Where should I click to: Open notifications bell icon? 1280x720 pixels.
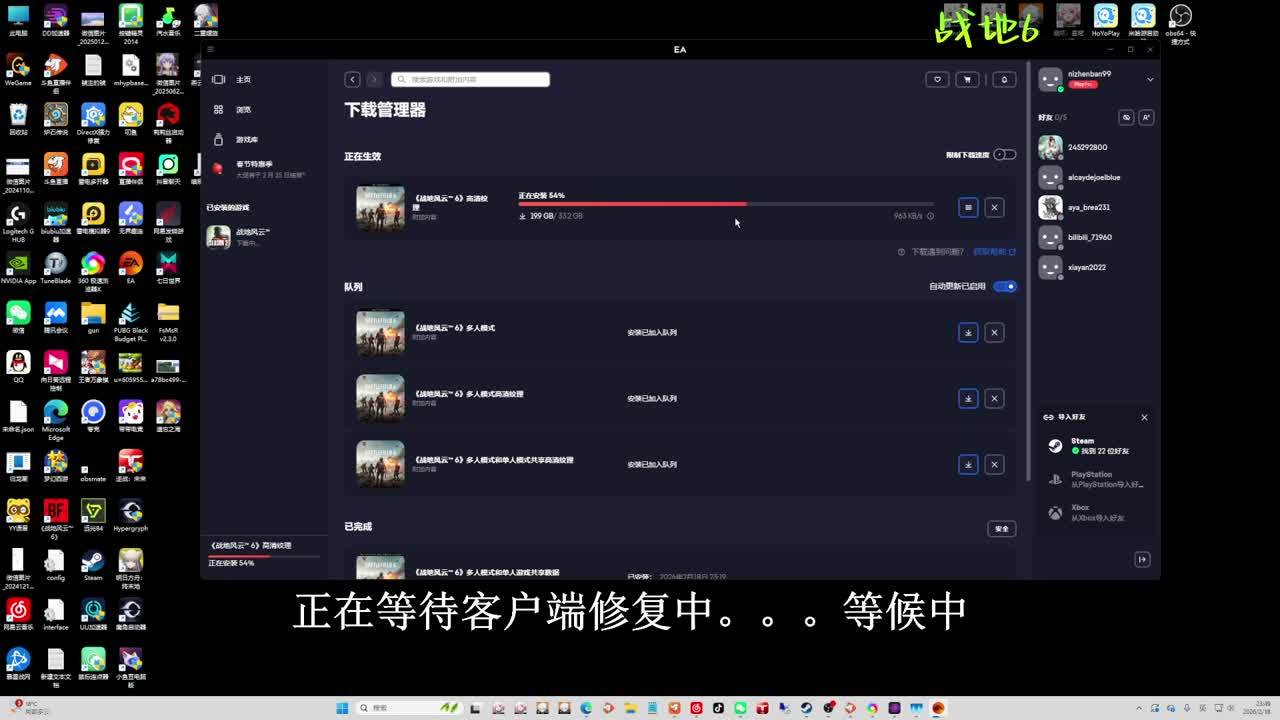[x=1004, y=80]
